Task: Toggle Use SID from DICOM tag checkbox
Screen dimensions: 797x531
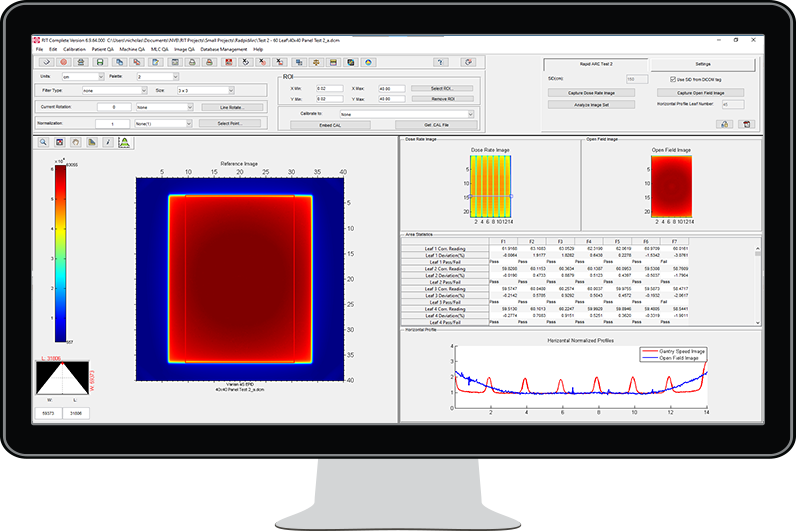Action: click(x=672, y=78)
